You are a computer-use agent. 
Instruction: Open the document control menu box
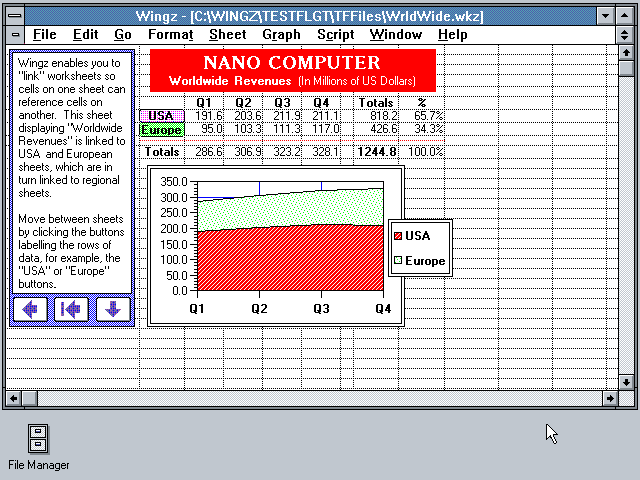15,35
